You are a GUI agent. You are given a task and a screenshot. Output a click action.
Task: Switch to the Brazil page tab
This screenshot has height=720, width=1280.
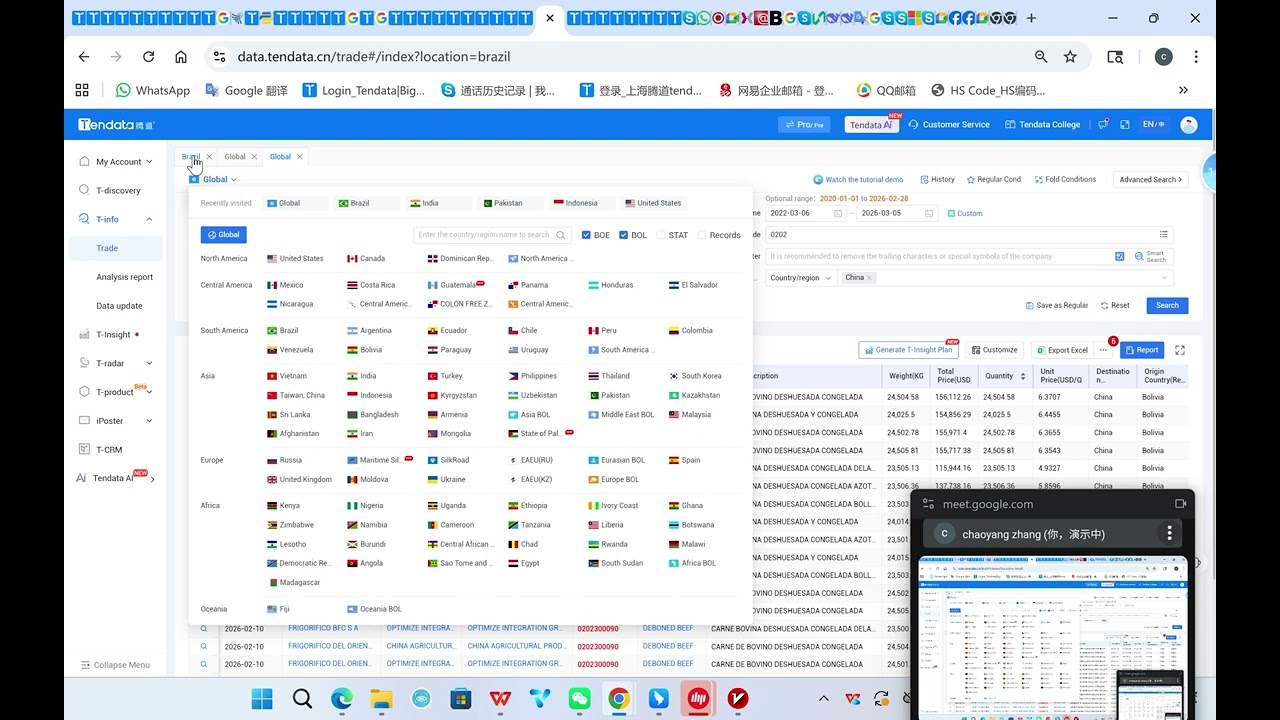[x=191, y=157]
